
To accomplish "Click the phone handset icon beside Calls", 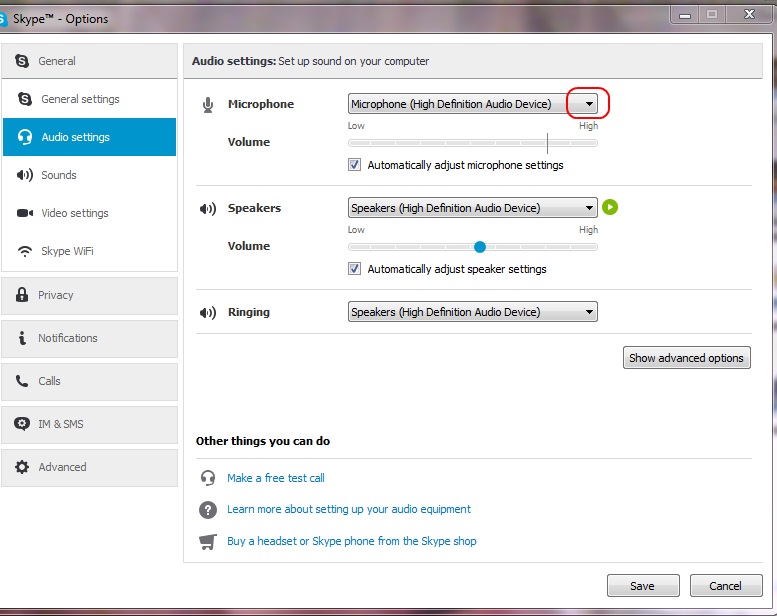I will (22, 381).
